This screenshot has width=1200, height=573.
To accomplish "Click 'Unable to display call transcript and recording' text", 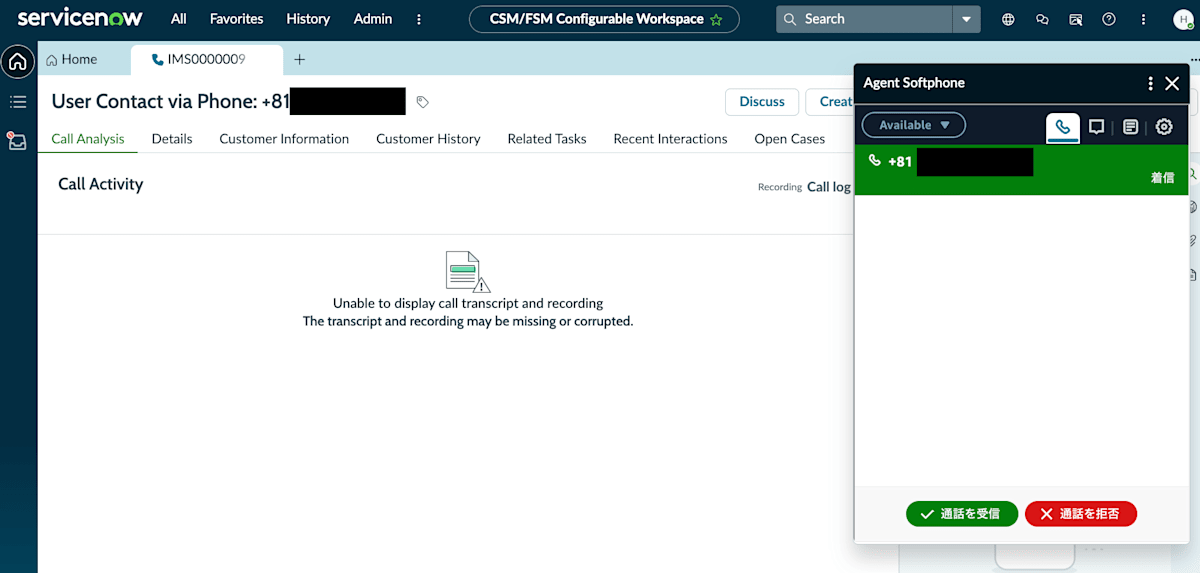I will point(468,303).
